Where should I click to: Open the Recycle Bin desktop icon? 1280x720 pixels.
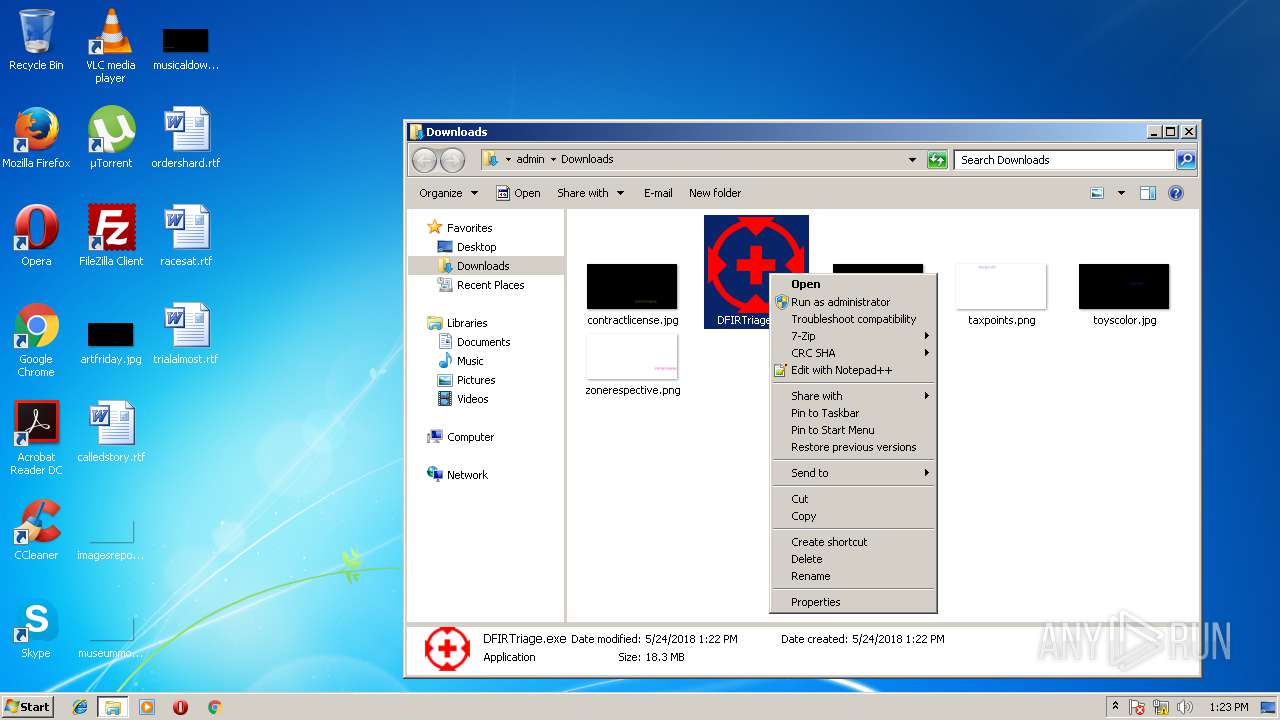point(36,40)
